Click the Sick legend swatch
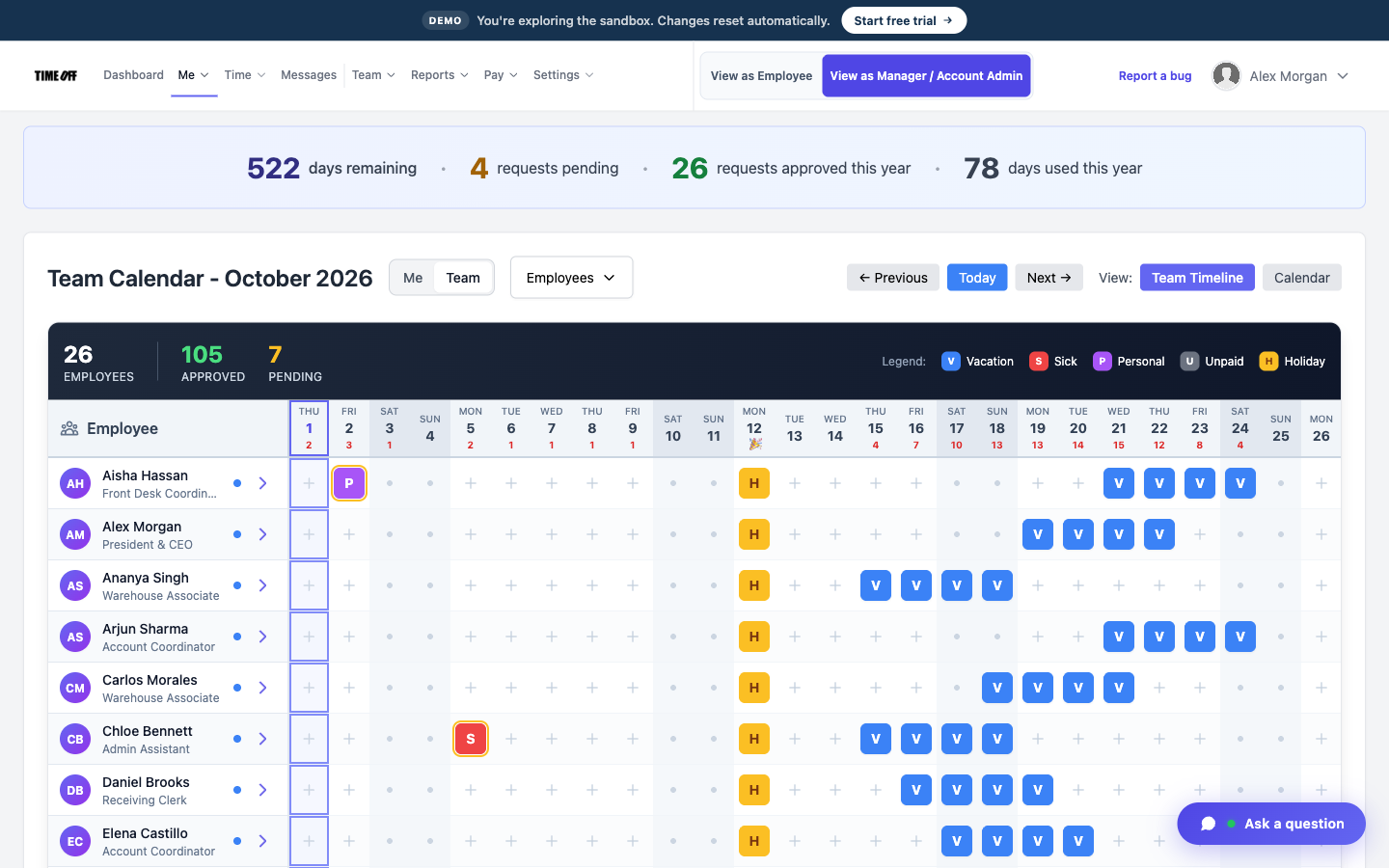 coord(1039,362)
